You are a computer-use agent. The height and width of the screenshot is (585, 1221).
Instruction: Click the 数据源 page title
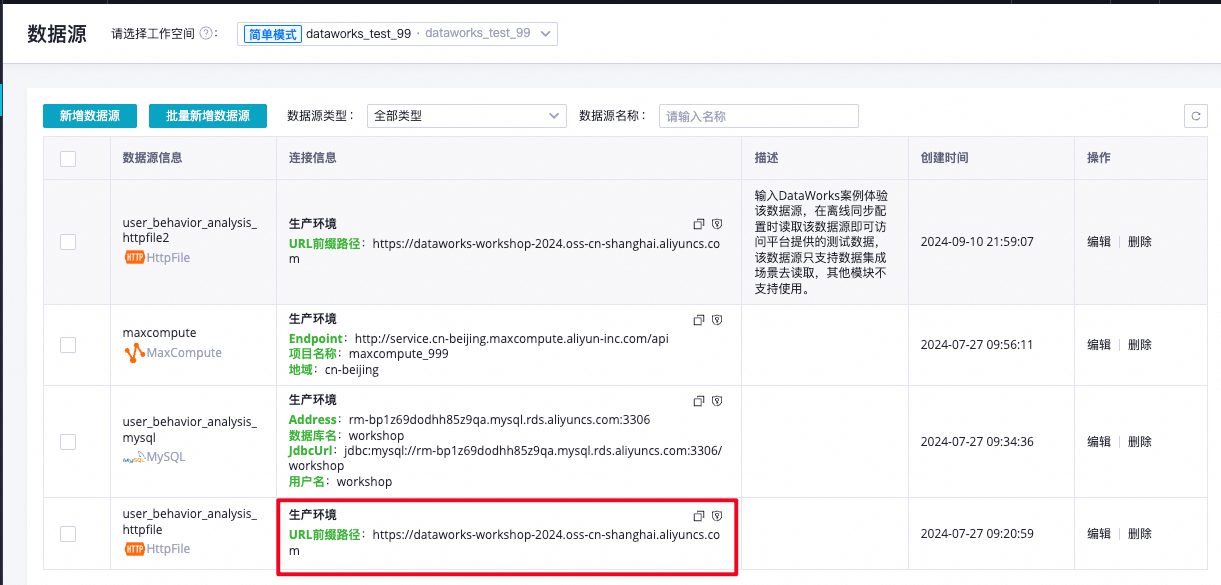pyautogui.click(x=57, y=33)
